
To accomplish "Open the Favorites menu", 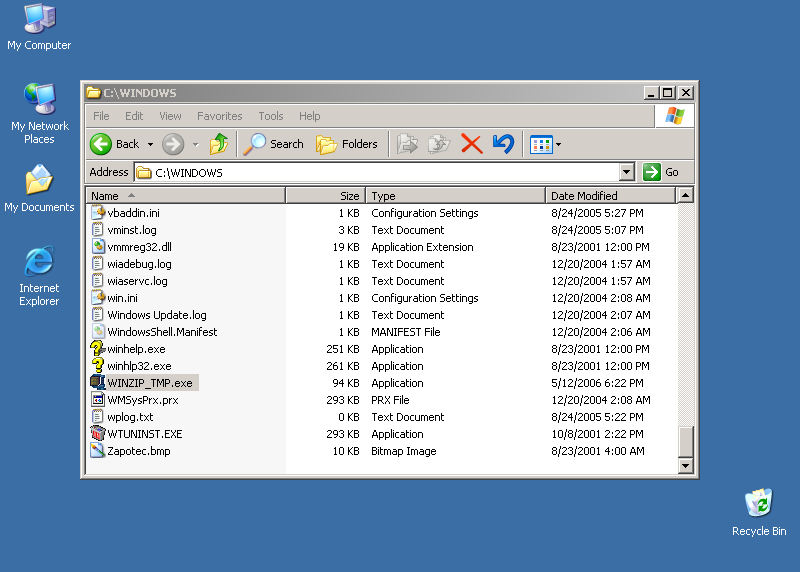I will coord(219,116).
